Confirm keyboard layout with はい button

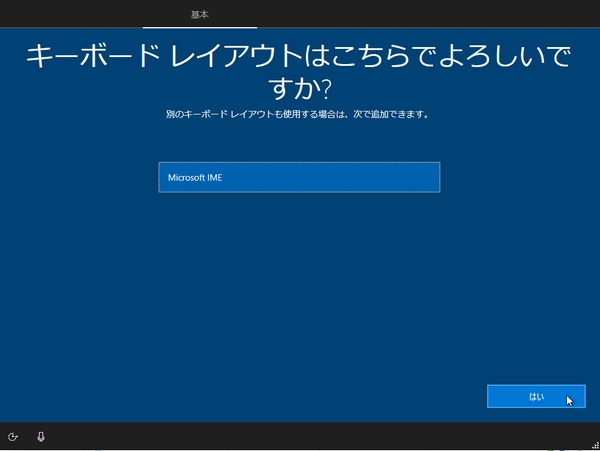[536, 396]
